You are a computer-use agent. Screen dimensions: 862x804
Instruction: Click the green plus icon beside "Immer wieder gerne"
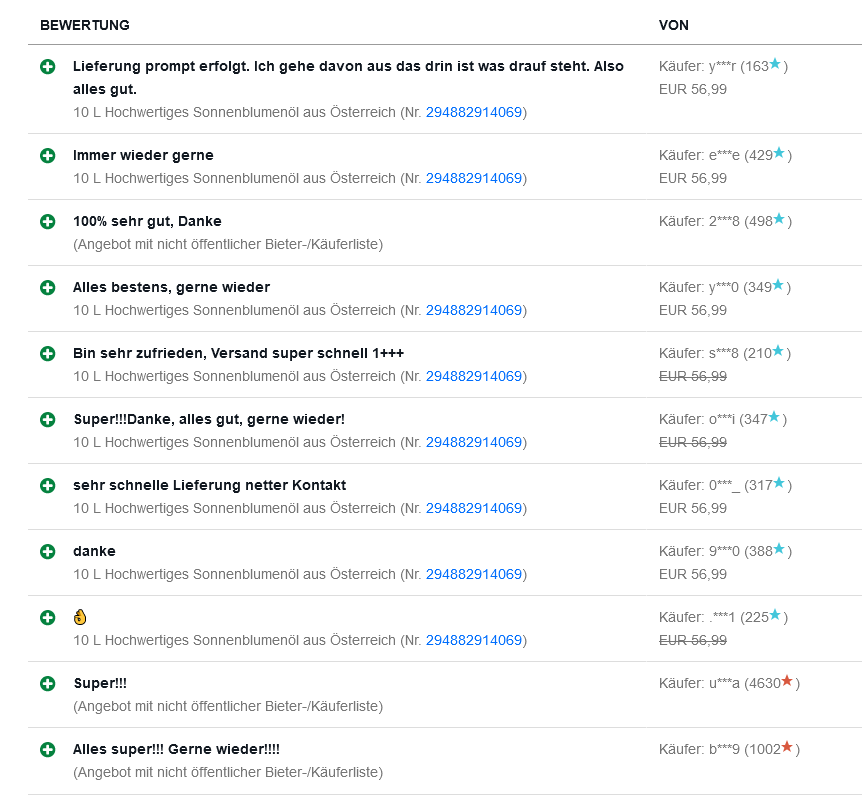click(47, 155)
